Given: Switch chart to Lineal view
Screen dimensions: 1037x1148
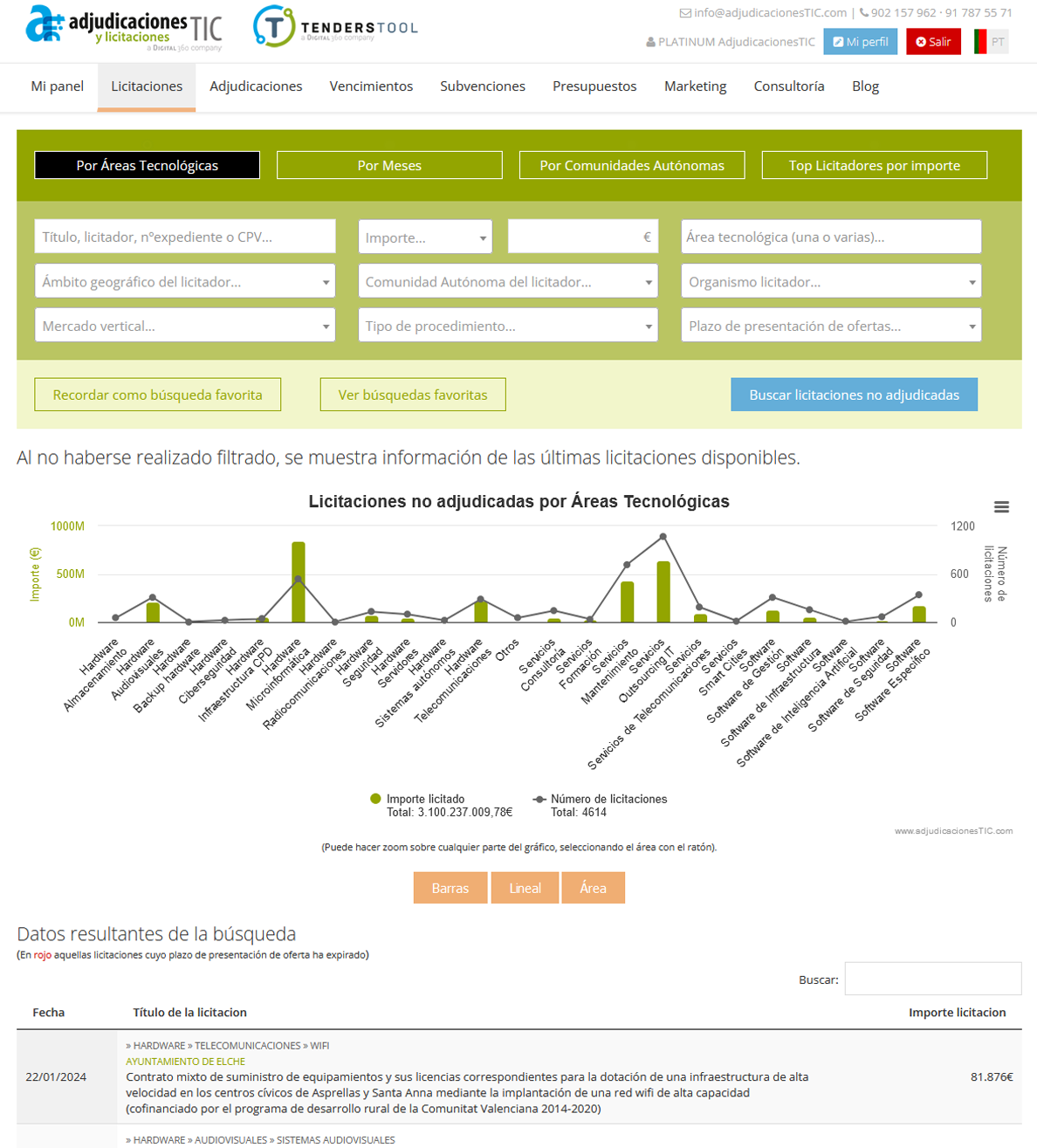Looking at the screenshot, I should (525, 888).
